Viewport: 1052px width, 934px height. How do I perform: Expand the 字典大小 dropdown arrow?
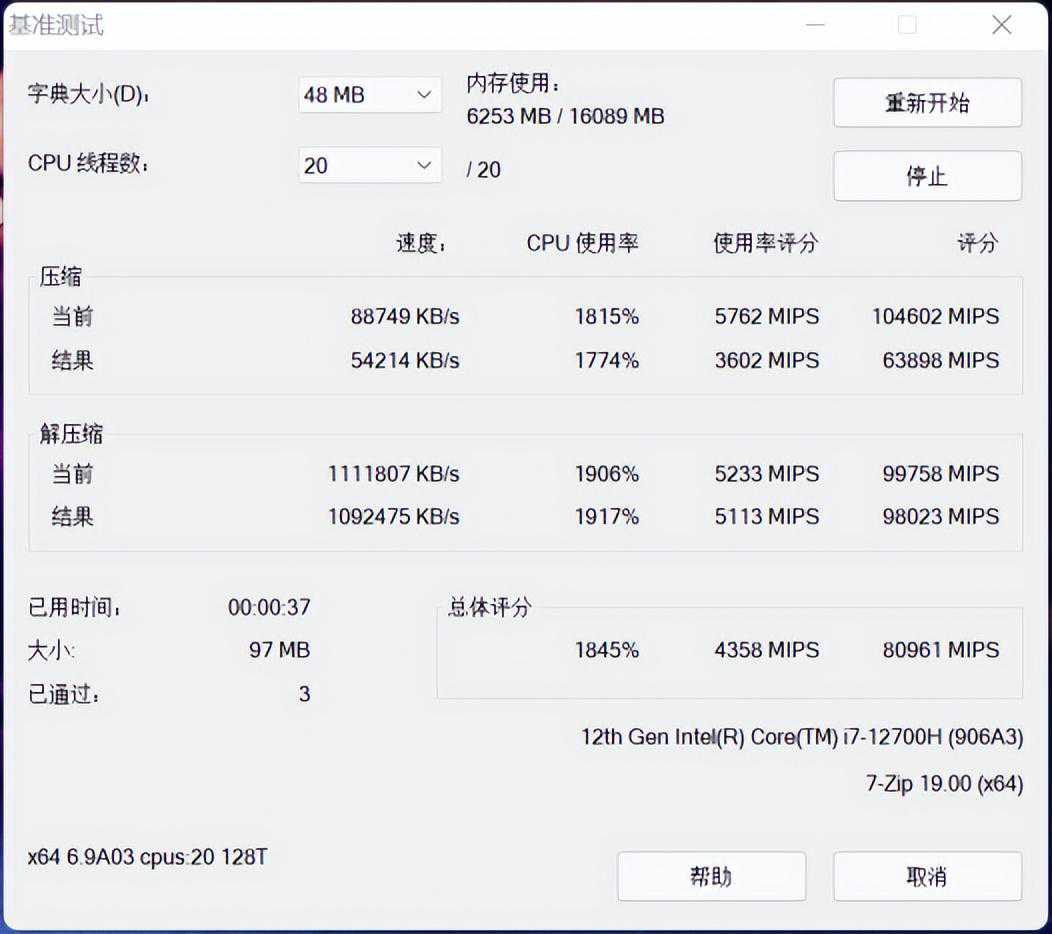tap(423, 95)
